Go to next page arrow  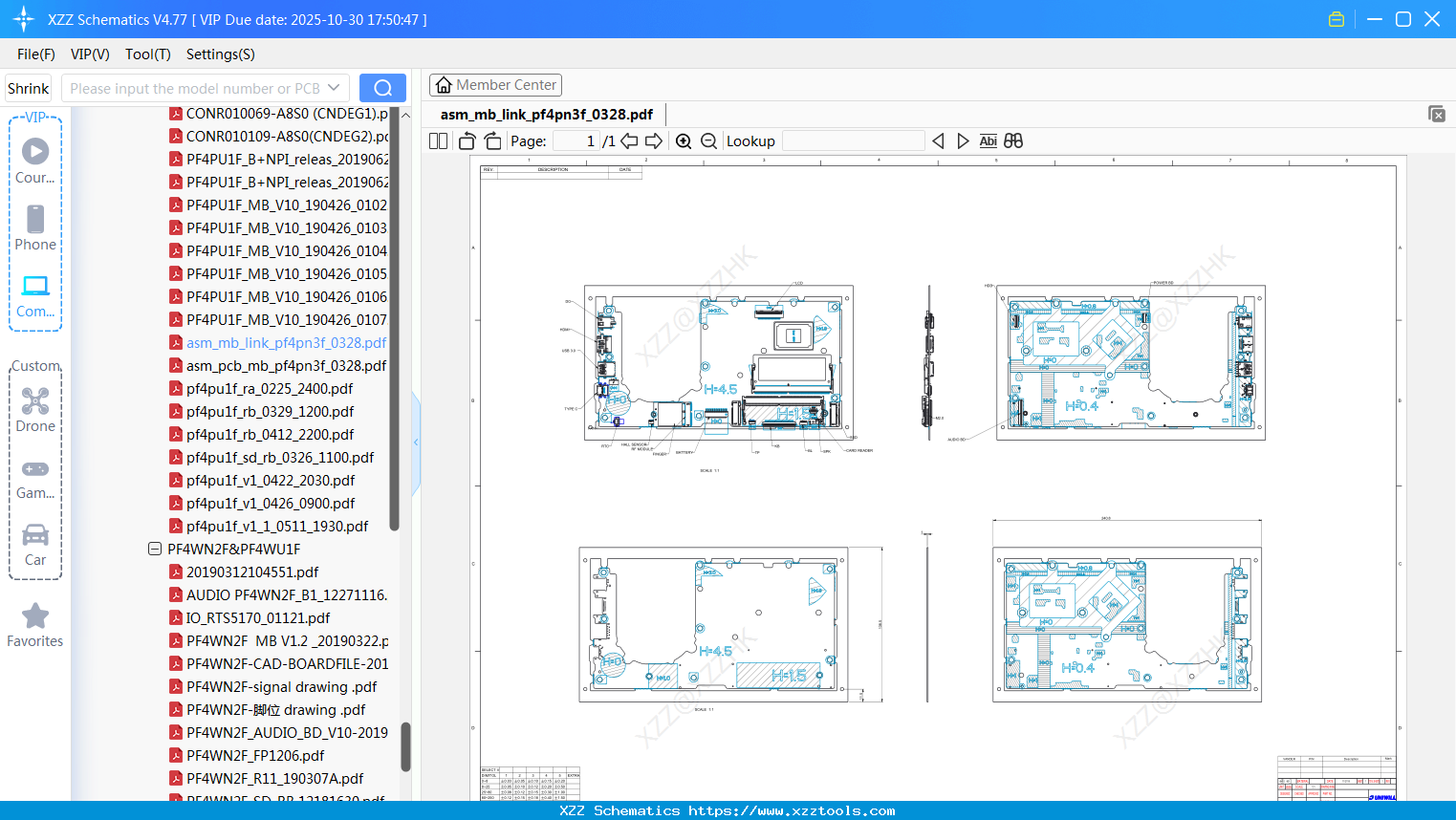tap(654, 141)
